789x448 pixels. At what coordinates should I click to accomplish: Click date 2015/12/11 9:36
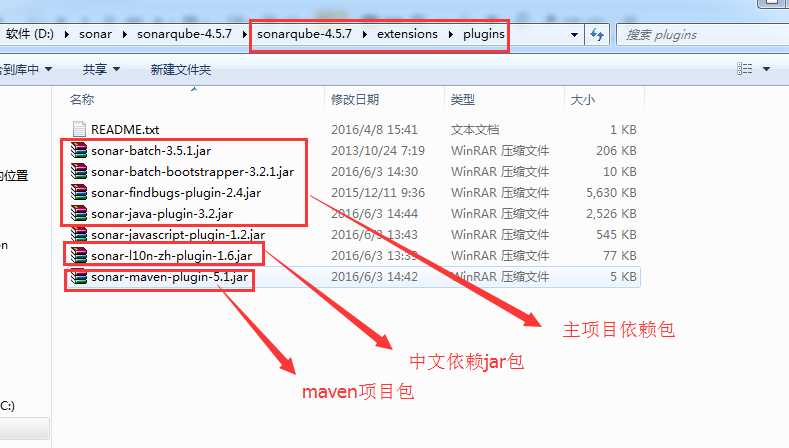(378, 193)
